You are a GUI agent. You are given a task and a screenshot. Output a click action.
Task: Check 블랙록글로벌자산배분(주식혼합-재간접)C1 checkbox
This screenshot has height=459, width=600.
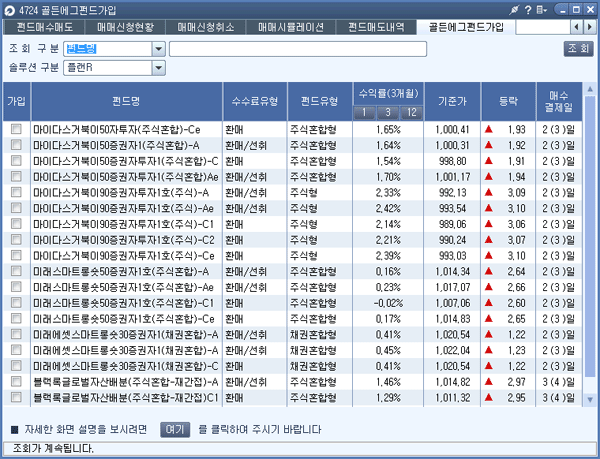click(x=16, y=397)
